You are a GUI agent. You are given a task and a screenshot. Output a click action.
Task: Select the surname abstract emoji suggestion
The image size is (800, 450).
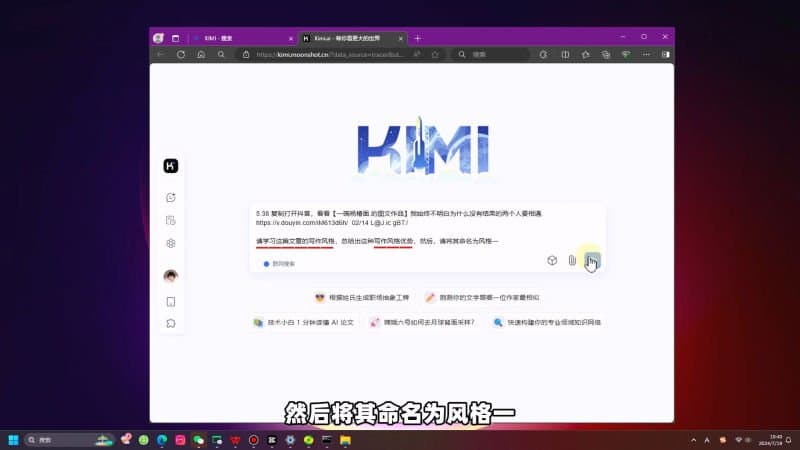coord(361,297)
